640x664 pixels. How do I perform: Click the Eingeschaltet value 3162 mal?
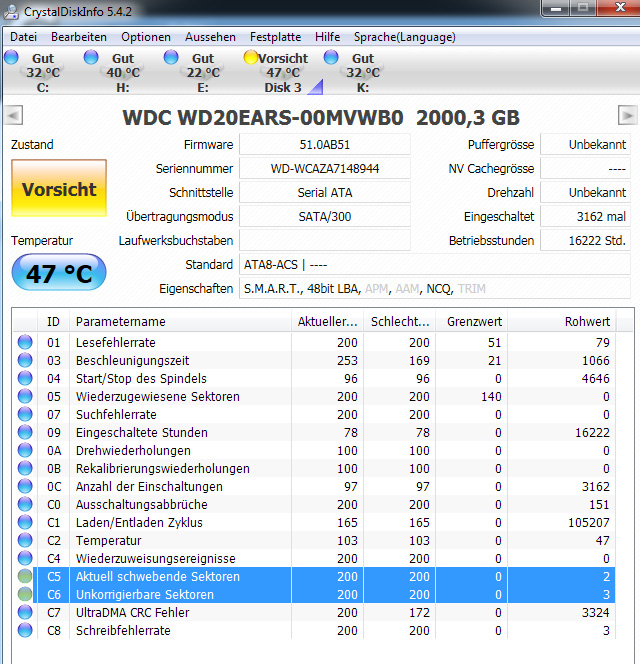585,217
